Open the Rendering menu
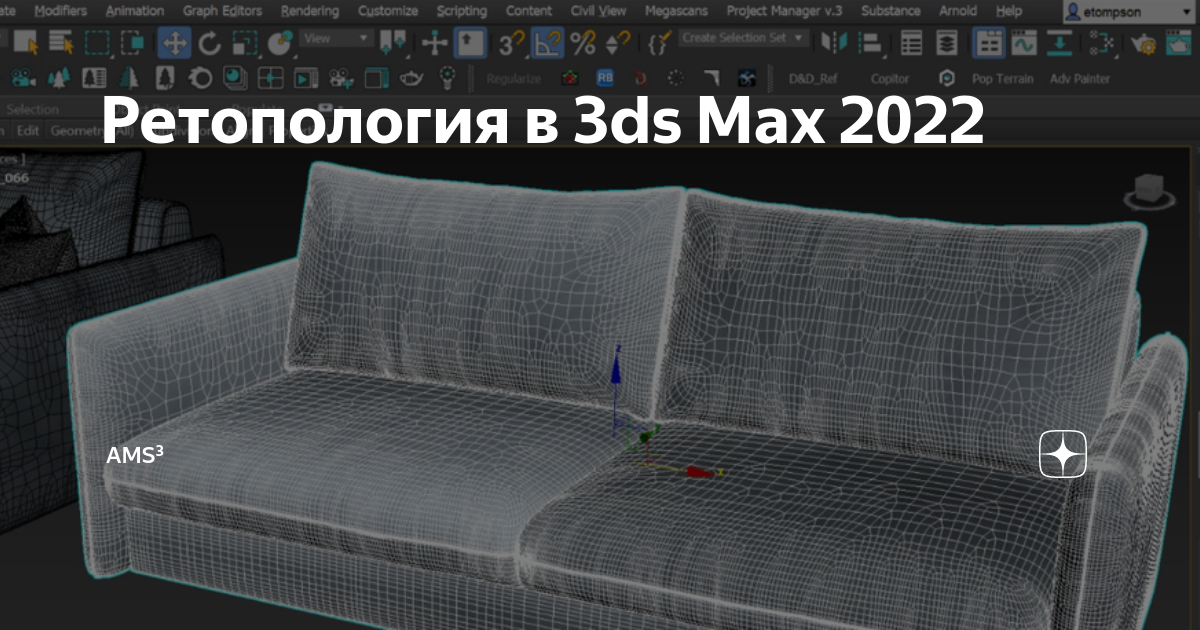Image resolution: width=1200 pixels, height=630 pixels. 310,11
